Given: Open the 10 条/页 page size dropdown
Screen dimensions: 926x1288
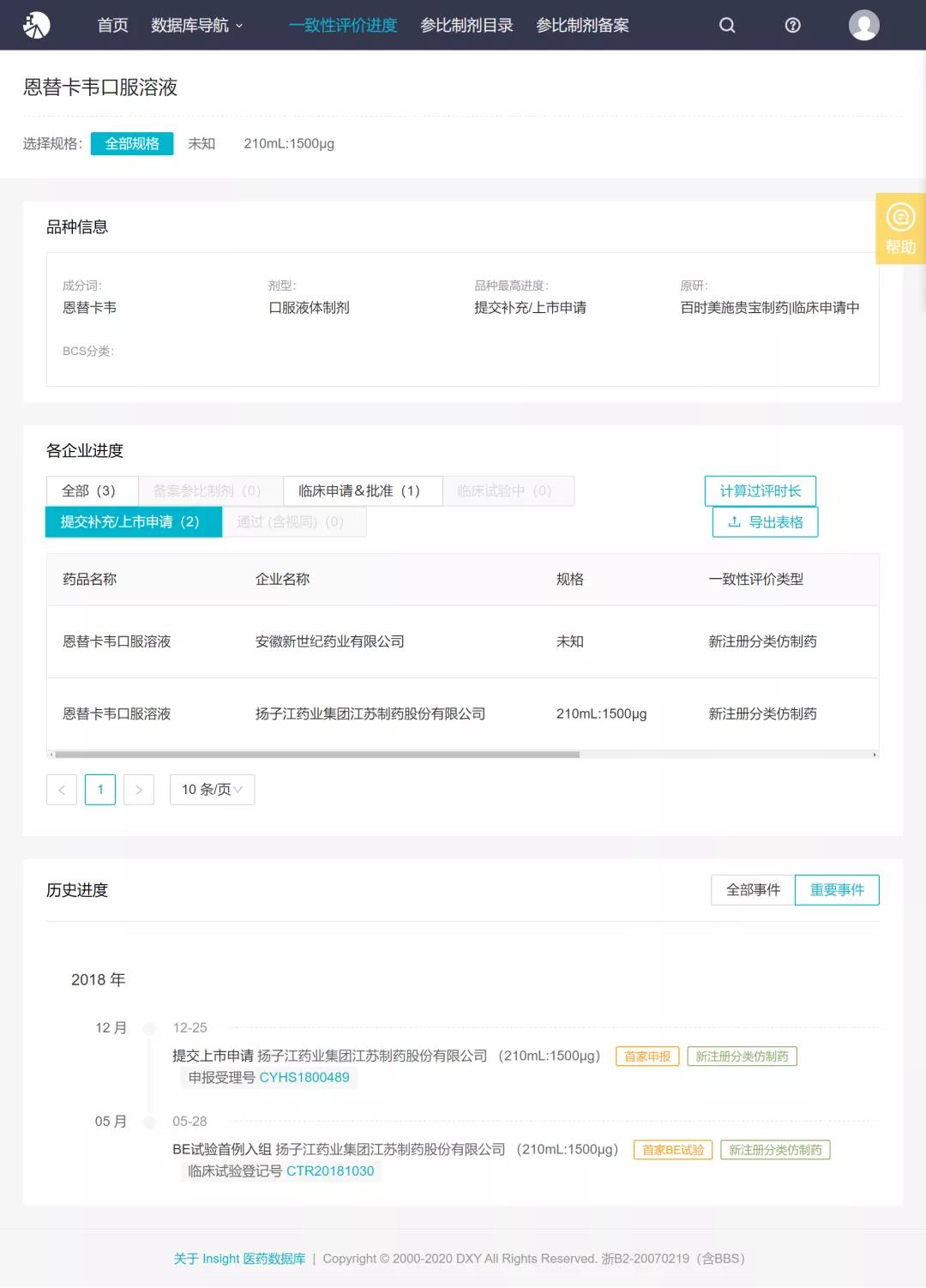Looking at the screenshot, I should pos(212,790).
